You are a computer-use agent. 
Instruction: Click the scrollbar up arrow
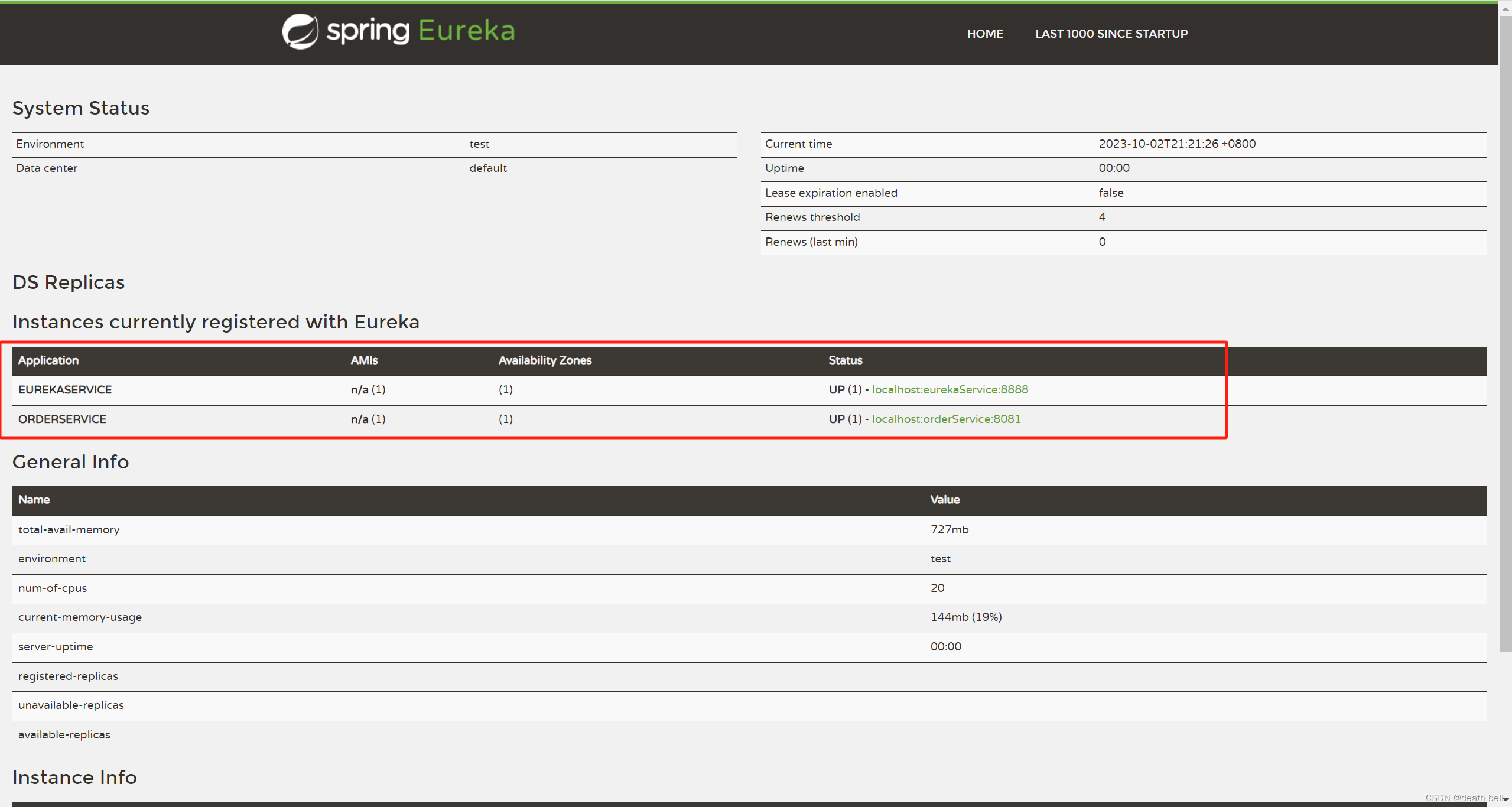[x=1506, y=9]
